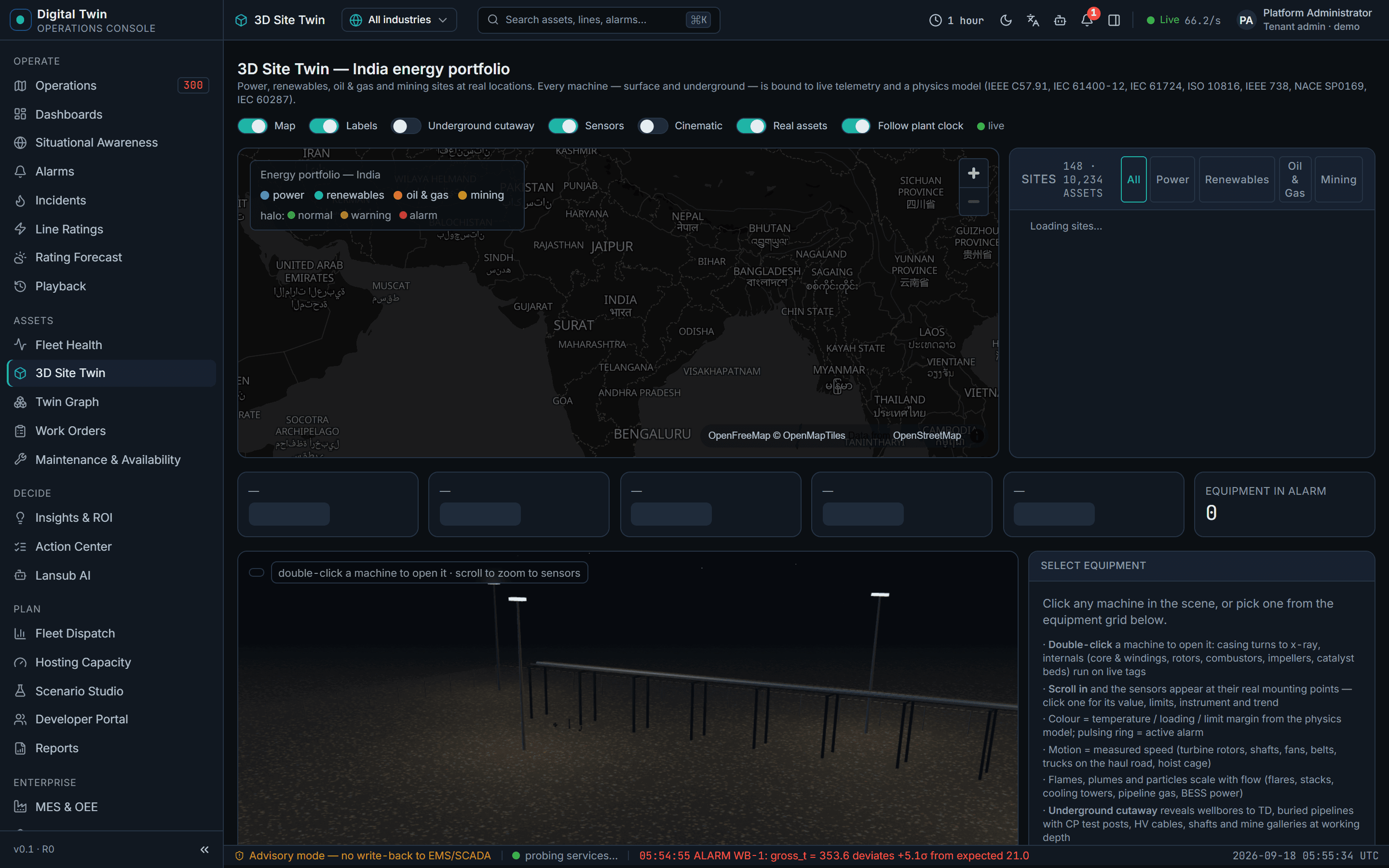Open Insights & ROI lightbulb icon

(21, 517)
